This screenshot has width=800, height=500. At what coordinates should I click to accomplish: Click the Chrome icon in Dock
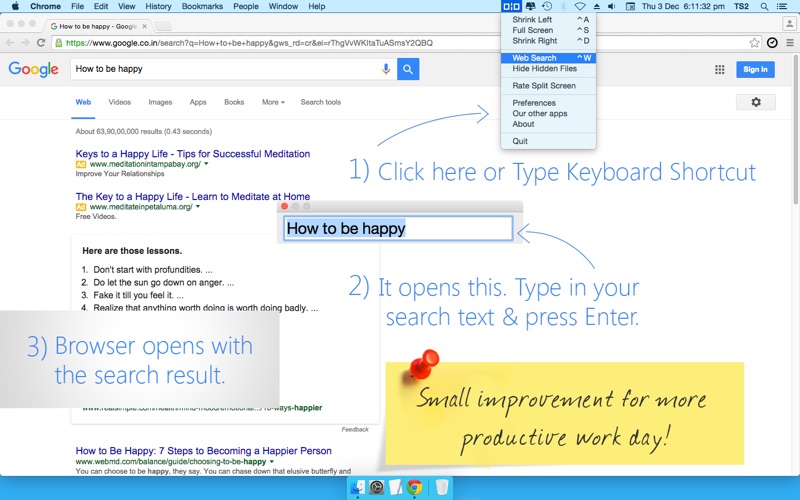tap(414, 488)
